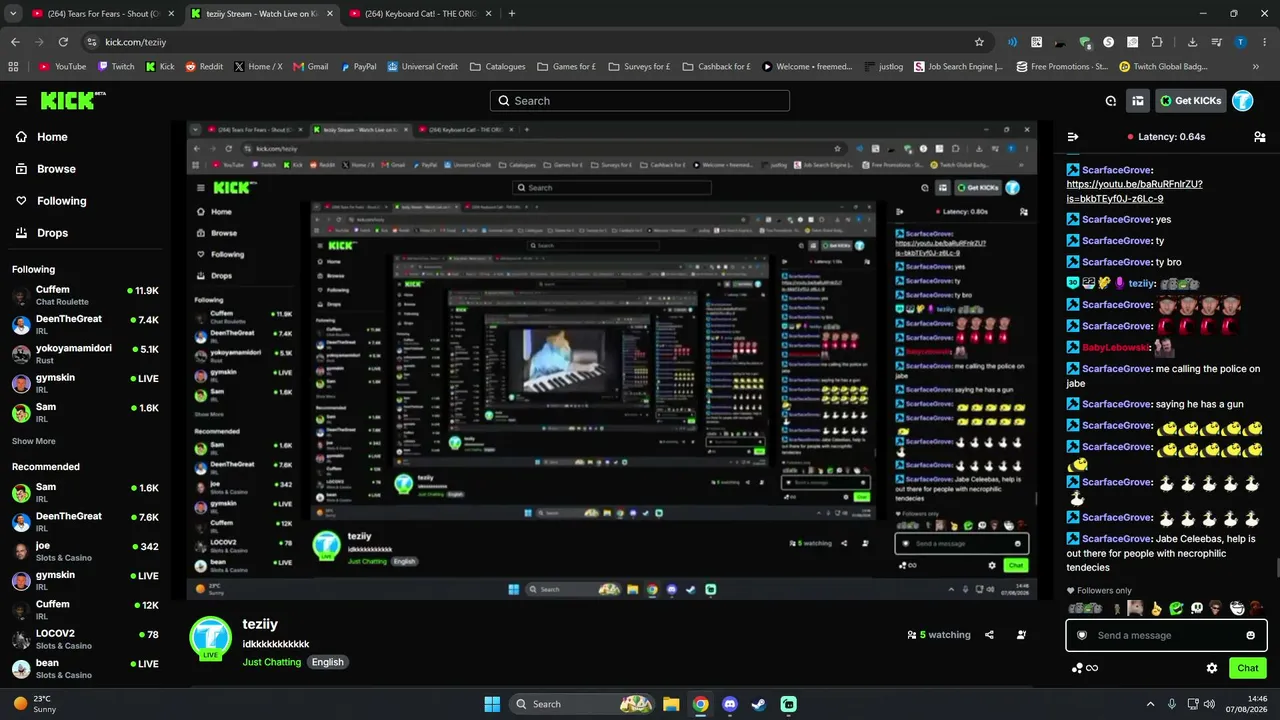The width and height of the screenshot is (1280, 720).
Task: Open chat identity shield icon
Action: coord(1081,635)
